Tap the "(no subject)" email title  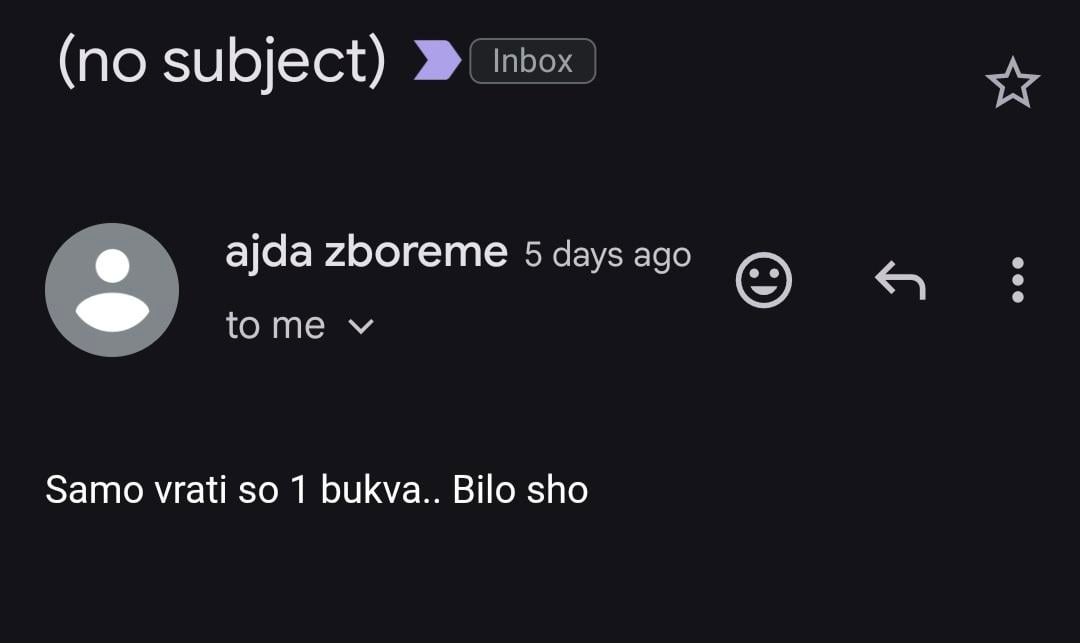click(x=222, y=61)
